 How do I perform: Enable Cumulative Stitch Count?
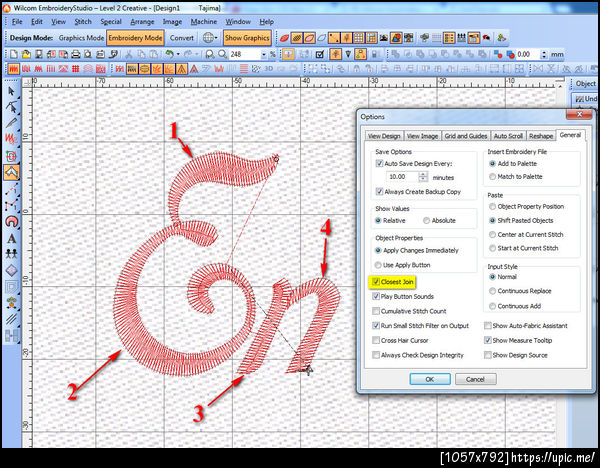376,311
